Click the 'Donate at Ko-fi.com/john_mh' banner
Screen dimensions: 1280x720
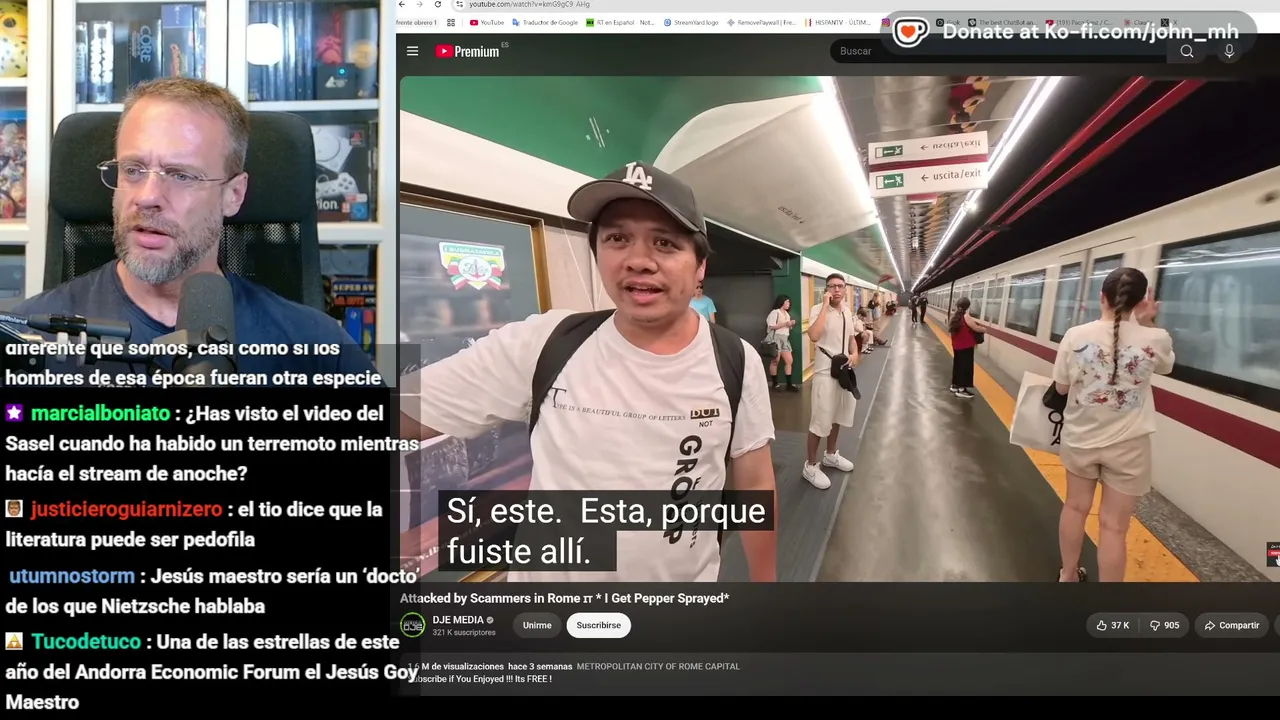(1067, 32)
